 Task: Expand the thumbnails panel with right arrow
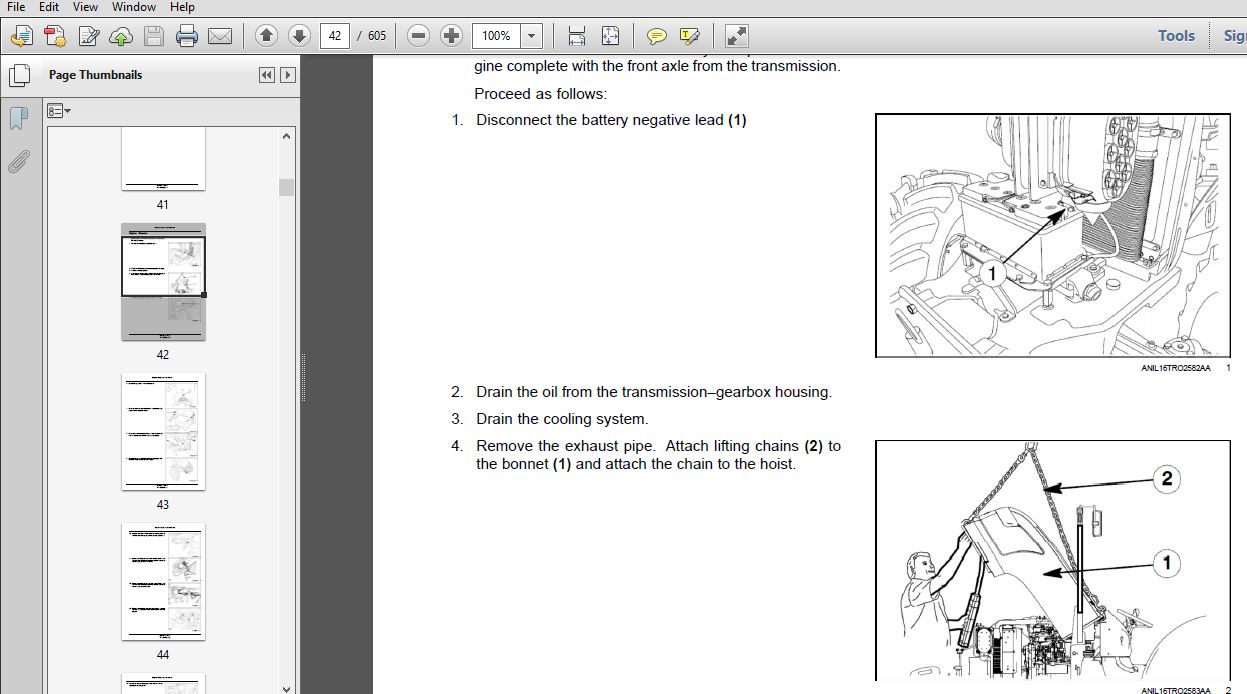288,75
